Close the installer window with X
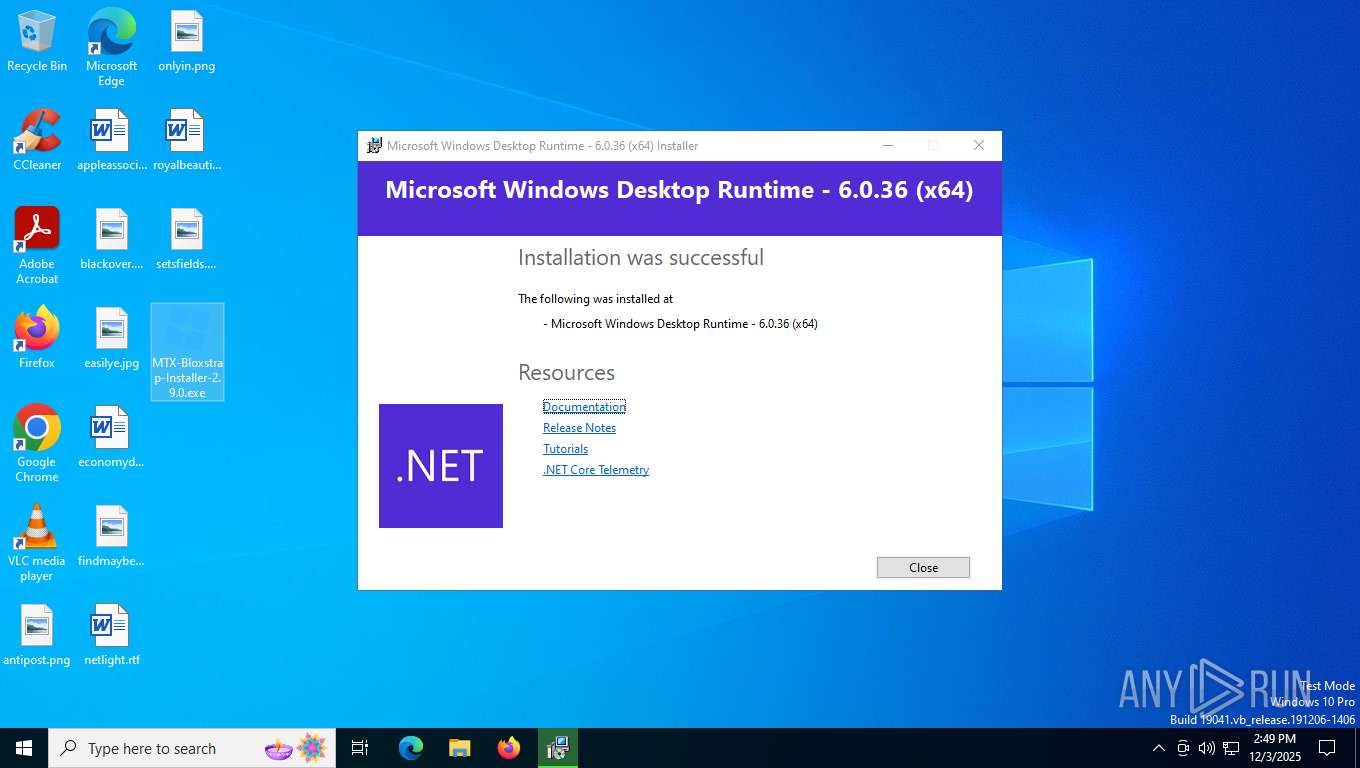The height and width of the screenshot is (768, 1360). point(979,146)
